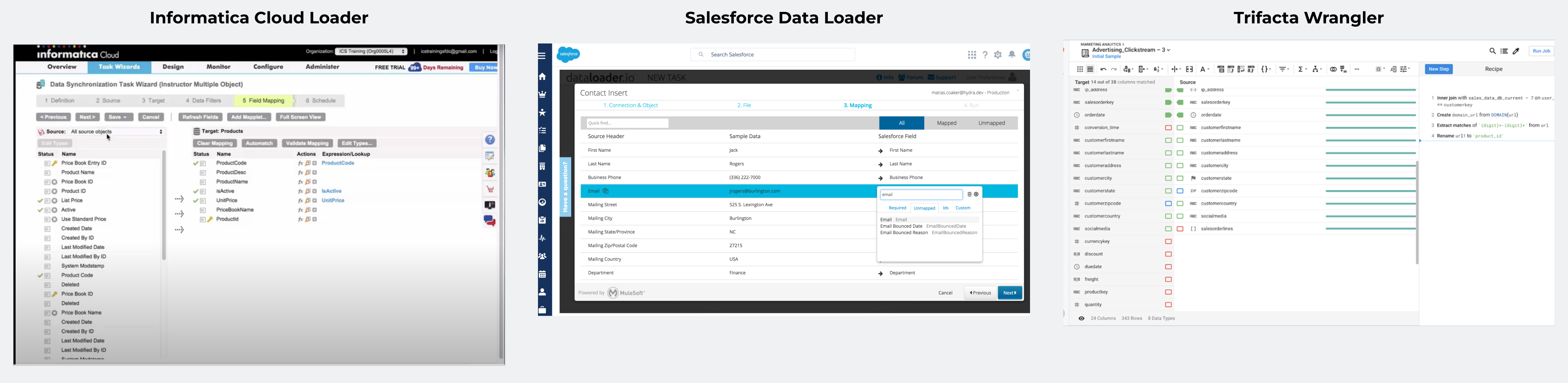Toggle blue box for customerzipcode target row
Screen dimensions: 1568x383
[x=1169, y=203]
